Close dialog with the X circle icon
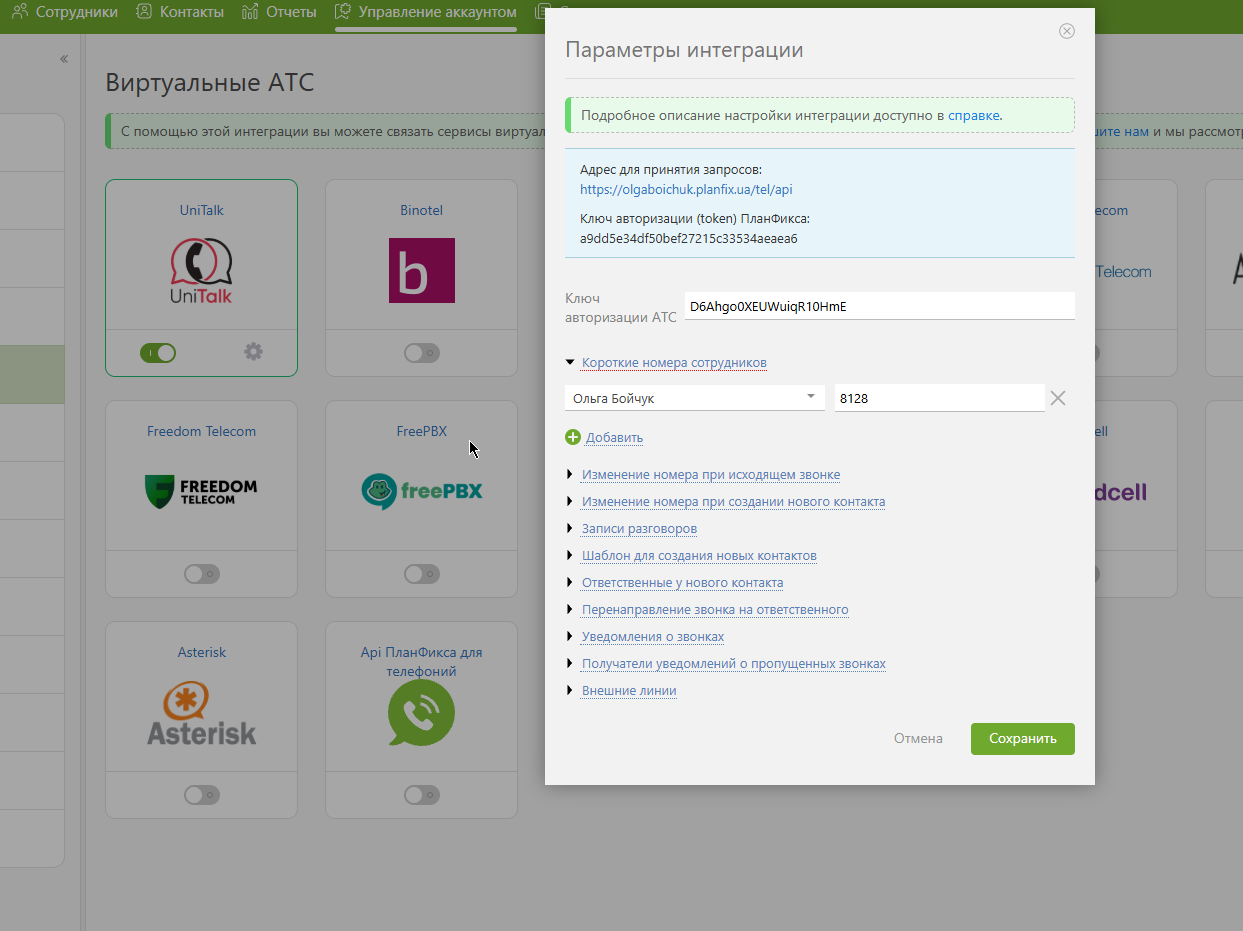 [1067, 31]
